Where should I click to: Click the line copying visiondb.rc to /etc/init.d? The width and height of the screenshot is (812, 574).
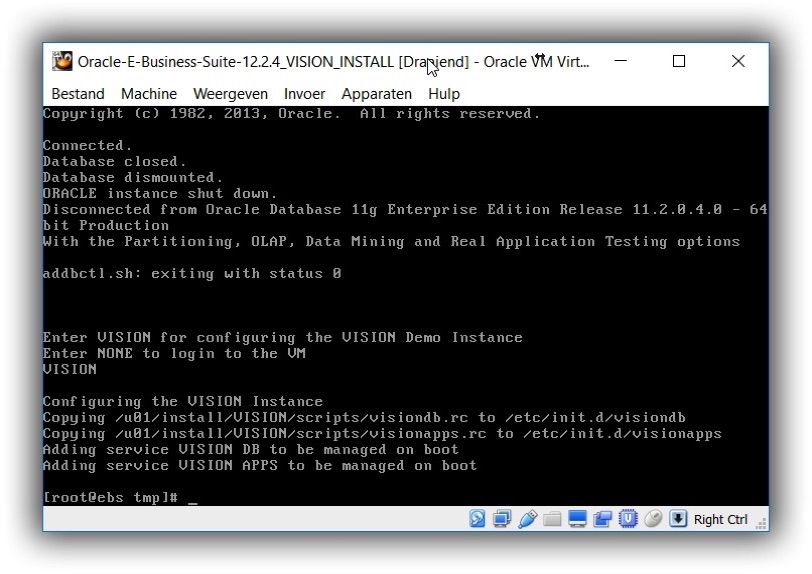click(364, 418)
